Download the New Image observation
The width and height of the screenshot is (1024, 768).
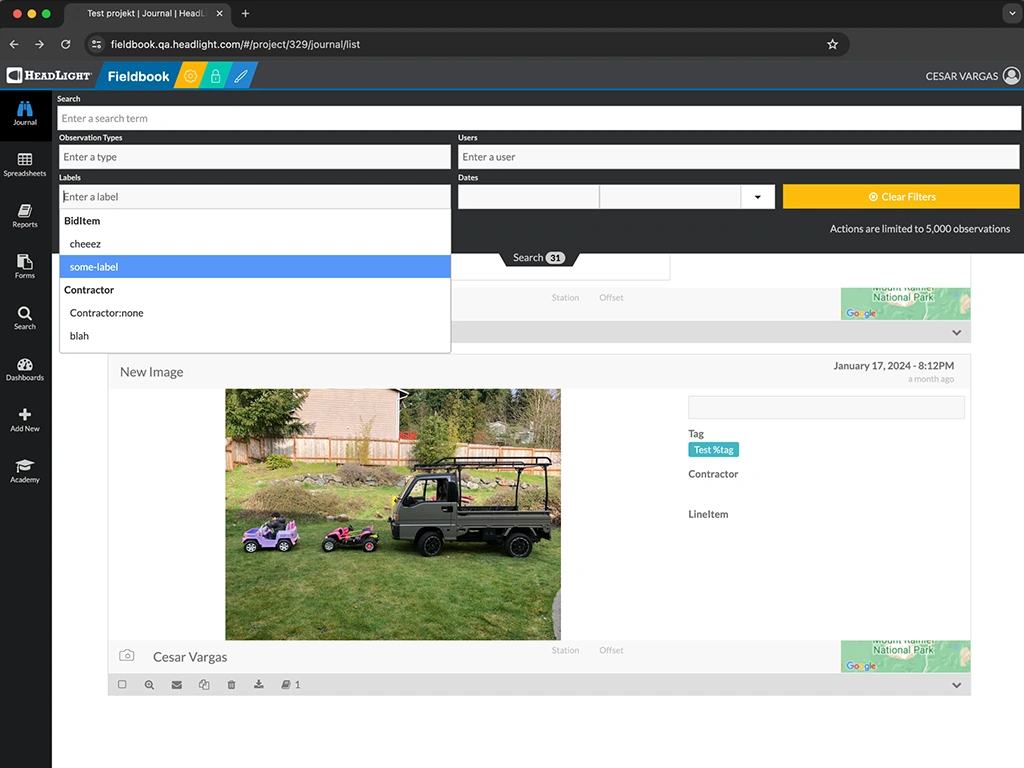[x=259, y=685]
